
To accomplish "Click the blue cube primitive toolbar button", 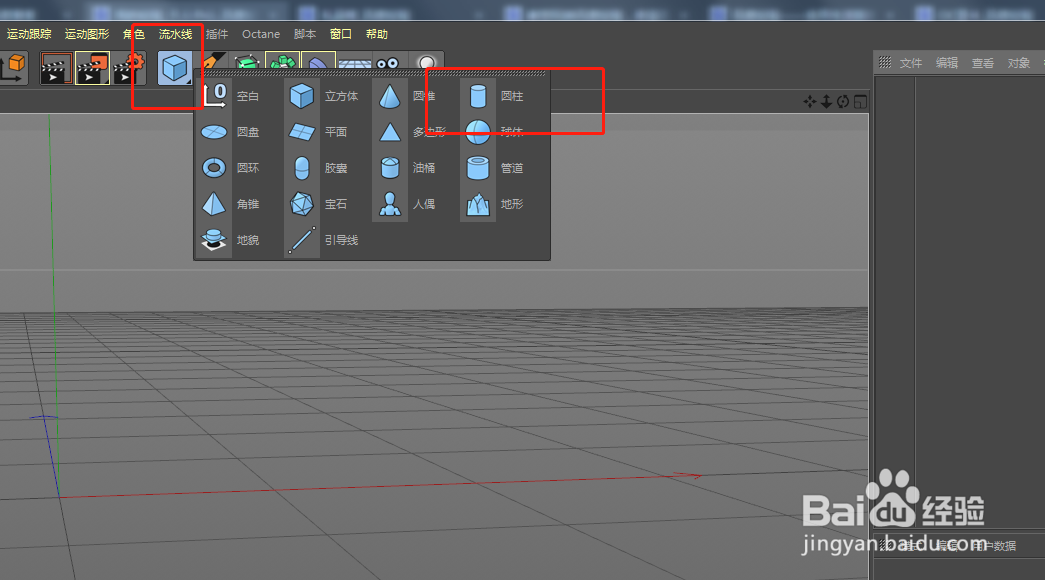I will coord(175,68).
